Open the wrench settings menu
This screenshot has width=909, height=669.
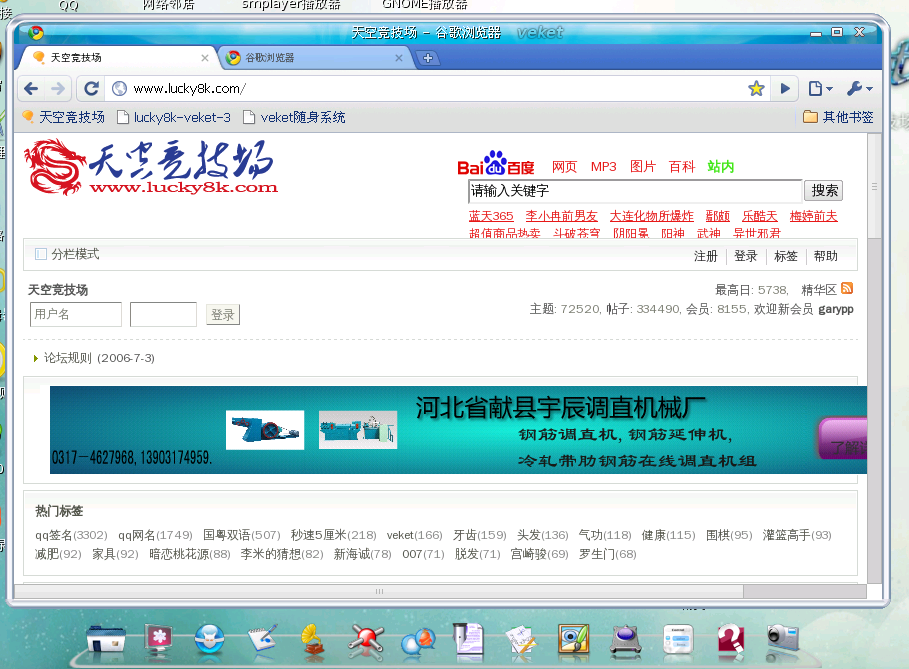click(x=859, y=89)
